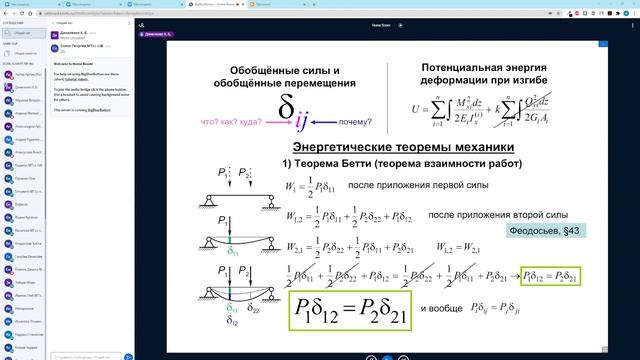640x360 pixels.
Task: Hide presentation with the blue corner button
Action: [x=603, y=44]
